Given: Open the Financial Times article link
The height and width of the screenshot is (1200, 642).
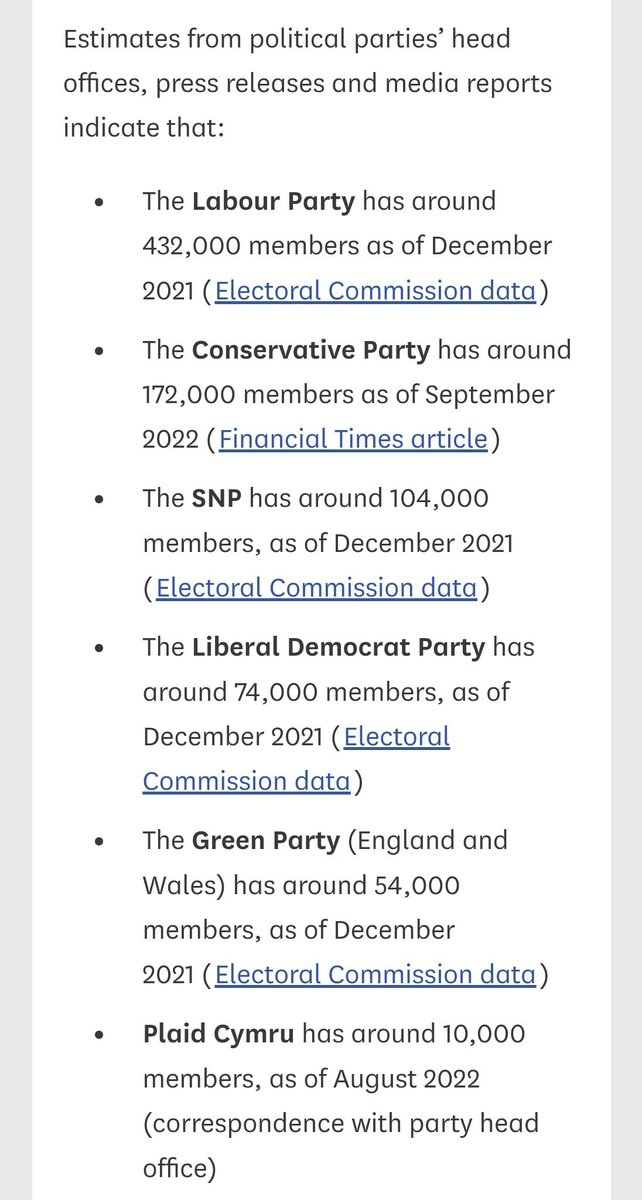Looking at the screenshot, I should [353, 439].
